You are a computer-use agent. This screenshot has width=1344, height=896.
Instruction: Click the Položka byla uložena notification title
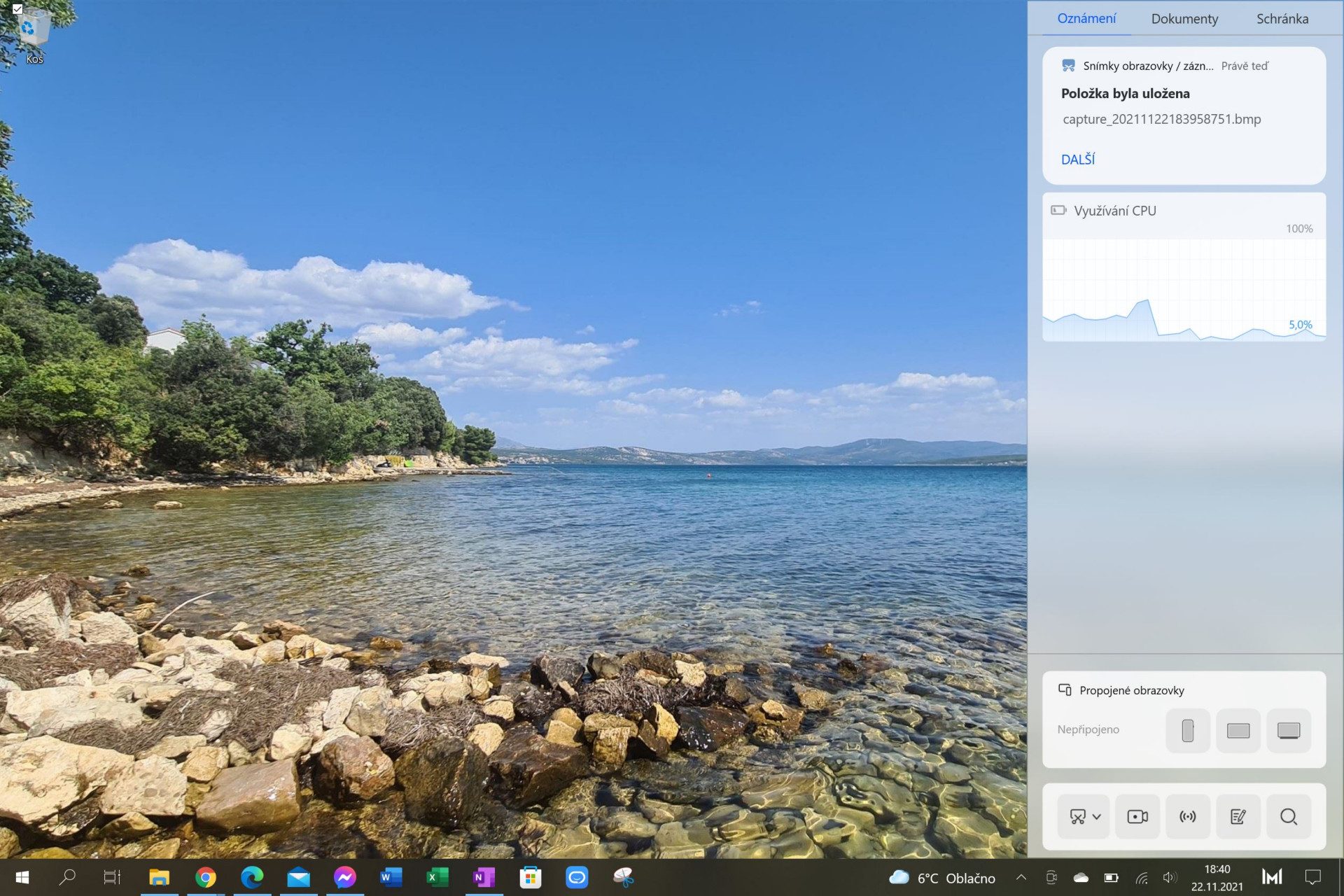pyautogui.click(x=1126, y=93)
